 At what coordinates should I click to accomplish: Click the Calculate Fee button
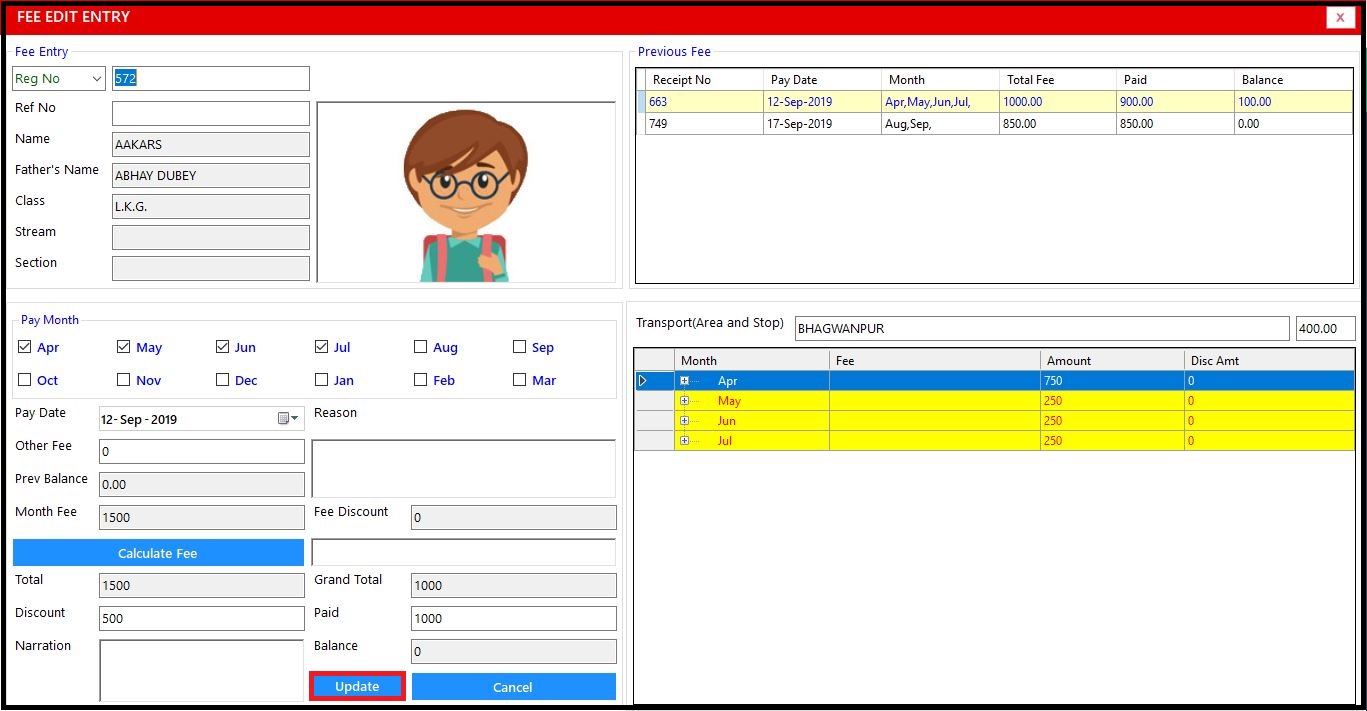click(x=158, y=553)
